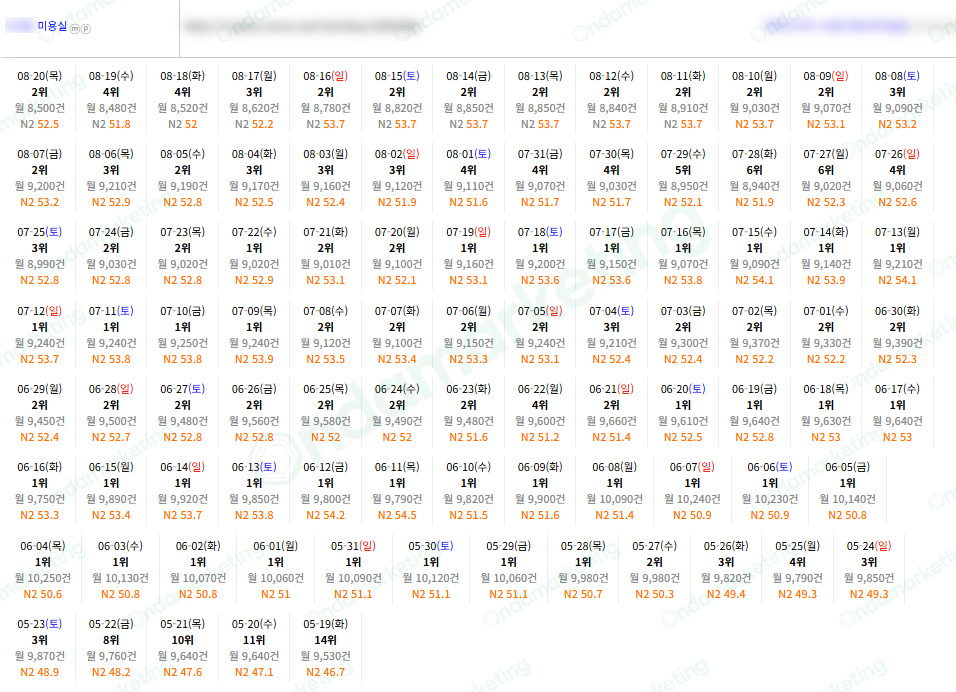956x692 pixels.
Task: Click the N2 46.7 score
Action: (x=326, y=672)
